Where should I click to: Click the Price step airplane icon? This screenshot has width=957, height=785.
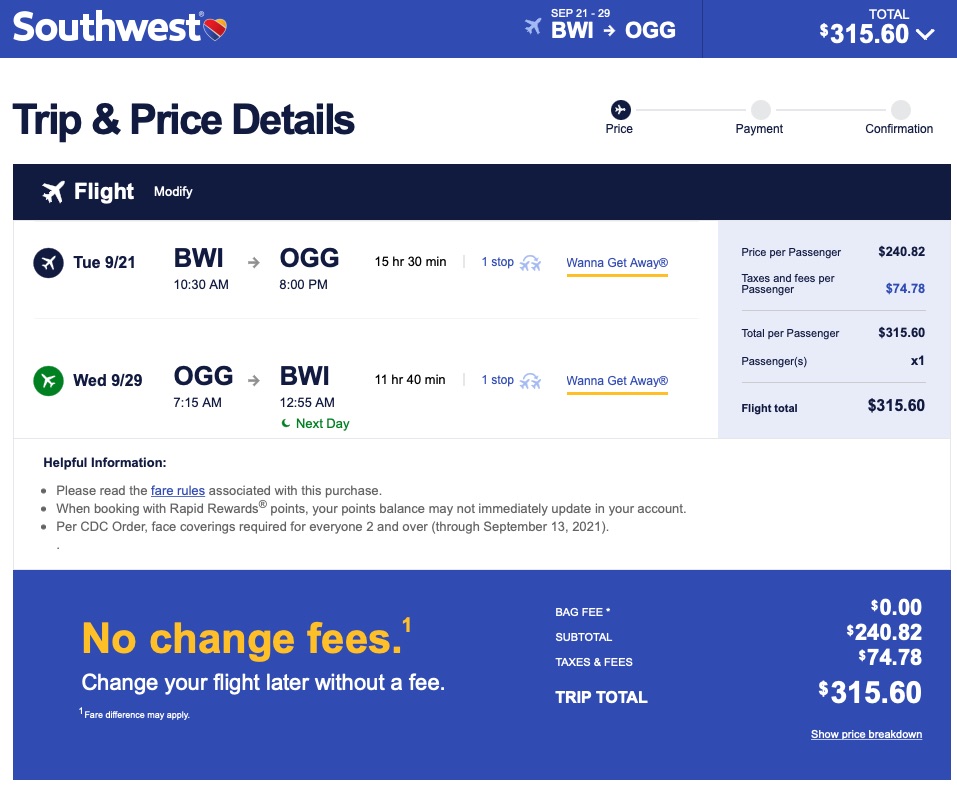pyautogui.click(x=619, y=109)
